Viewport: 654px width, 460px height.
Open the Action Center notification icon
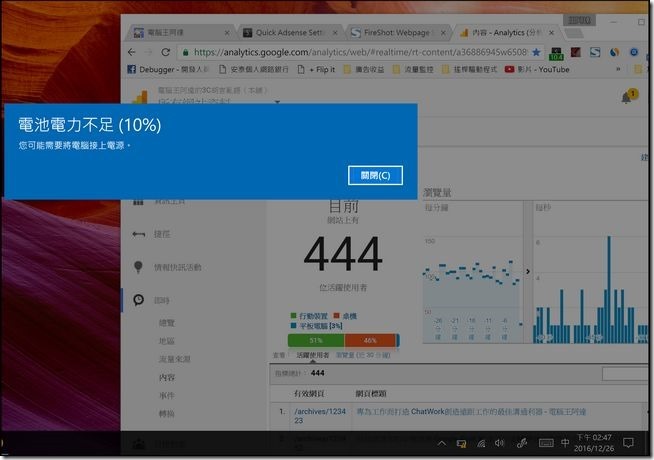pos(629,443)
